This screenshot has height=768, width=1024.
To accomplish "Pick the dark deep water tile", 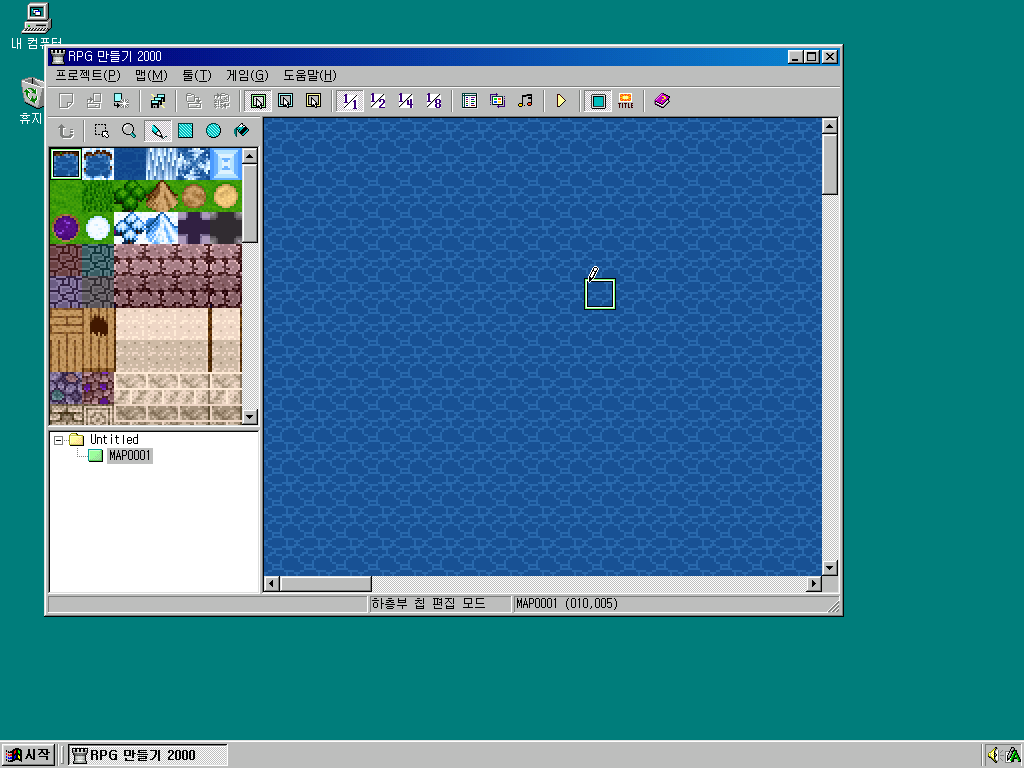I will [130, 164].
